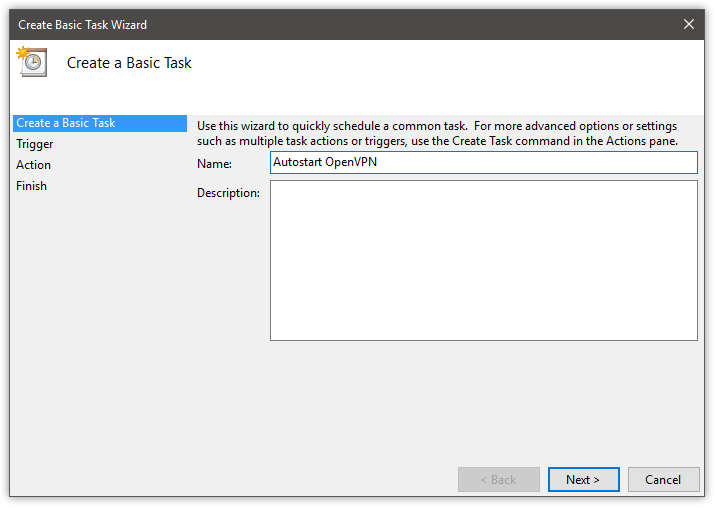Click the Create Basic Task Wizard title bar text
The height and width of the screenshot is (507, 715).
tap(83, 25)
